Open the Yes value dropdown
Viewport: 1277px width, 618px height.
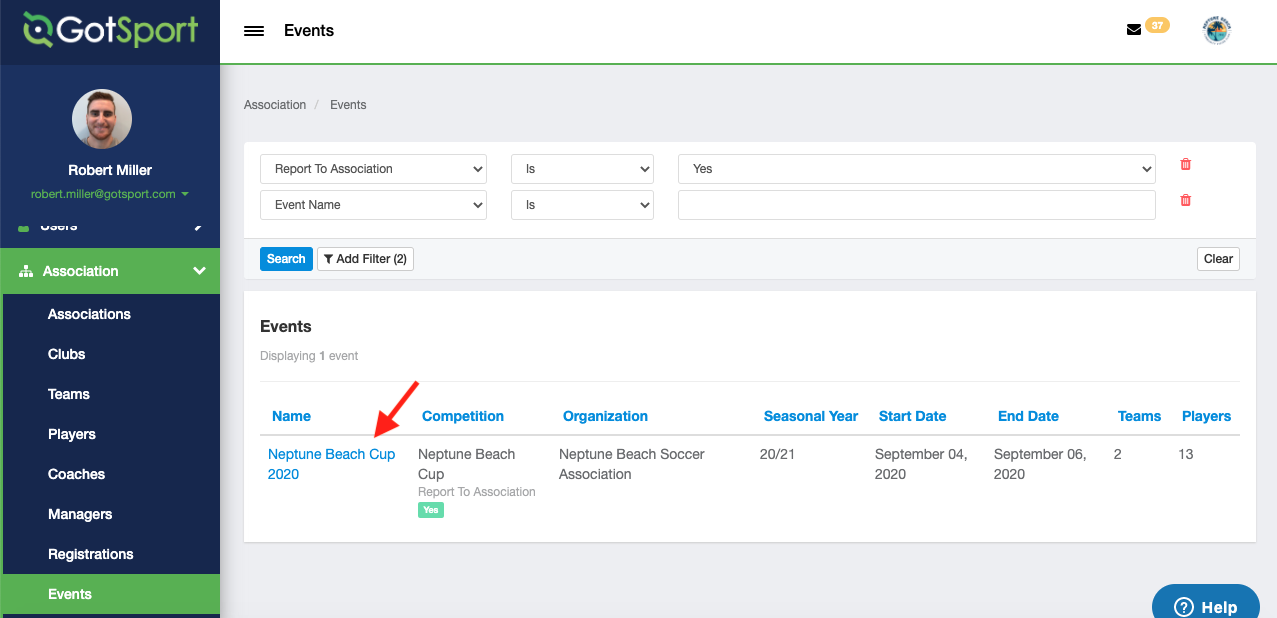(917, 169)
